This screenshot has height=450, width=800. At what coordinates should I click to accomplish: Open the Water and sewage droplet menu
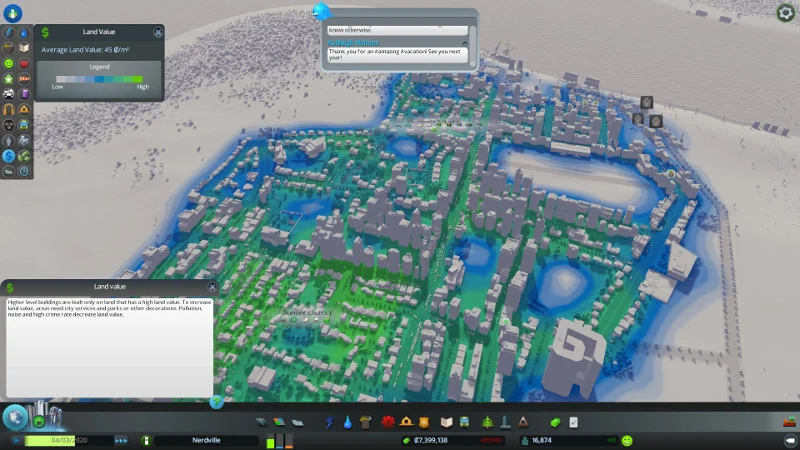coord(347,422)
